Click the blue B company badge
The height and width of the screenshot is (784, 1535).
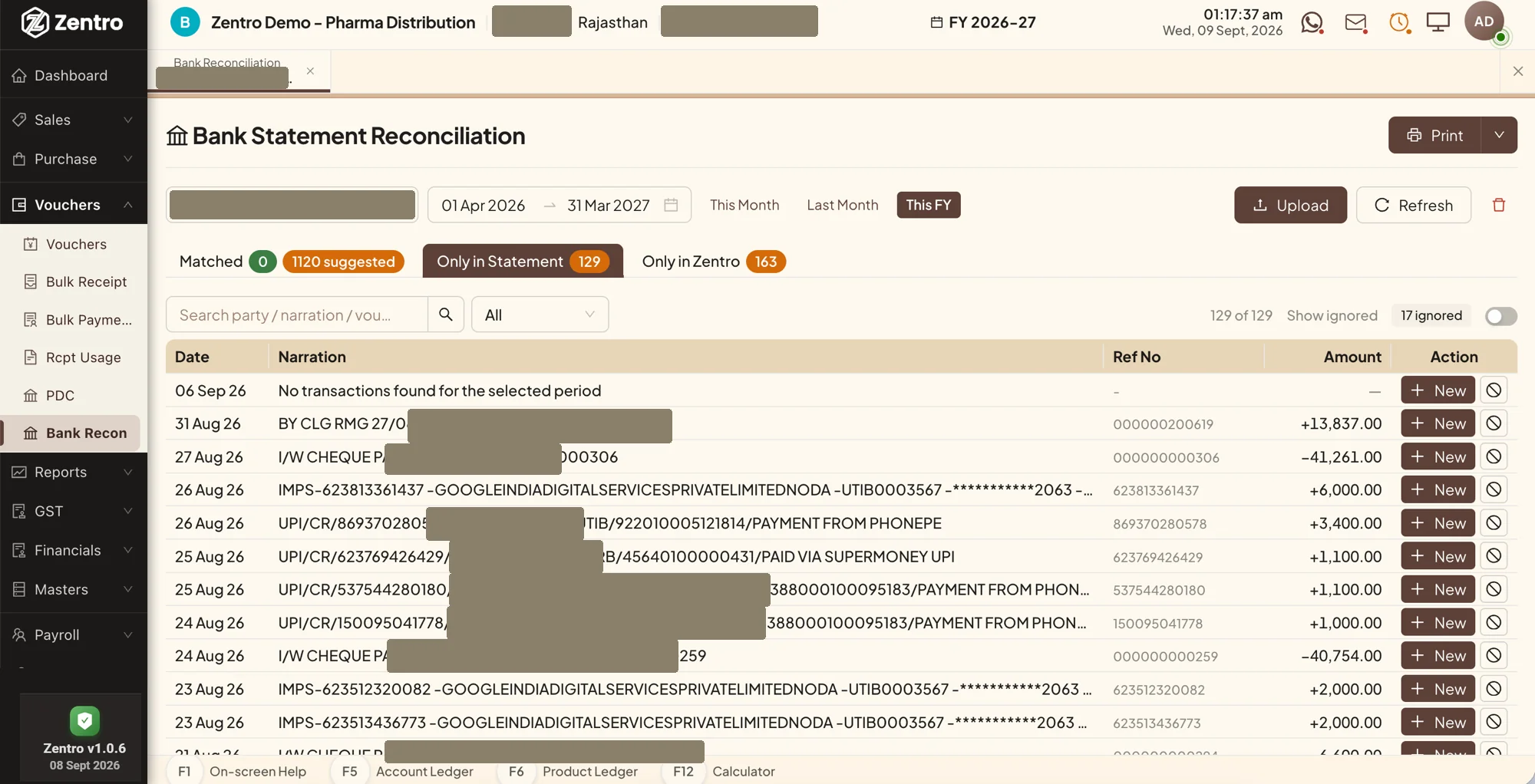(x=185, y=22)
